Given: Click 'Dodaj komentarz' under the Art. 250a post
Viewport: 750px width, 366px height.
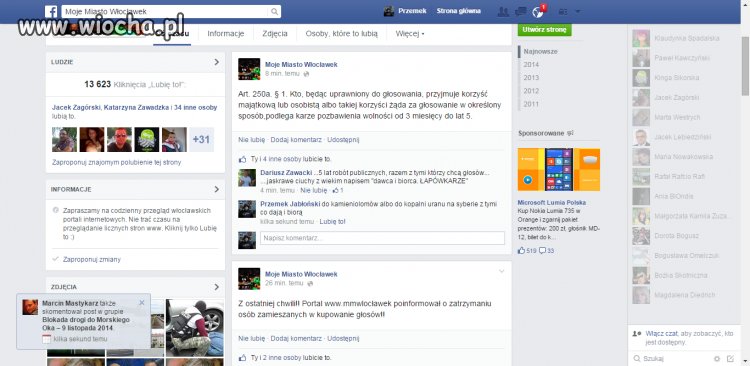Looking at the screenshot, I should click(x=296, y=140).
